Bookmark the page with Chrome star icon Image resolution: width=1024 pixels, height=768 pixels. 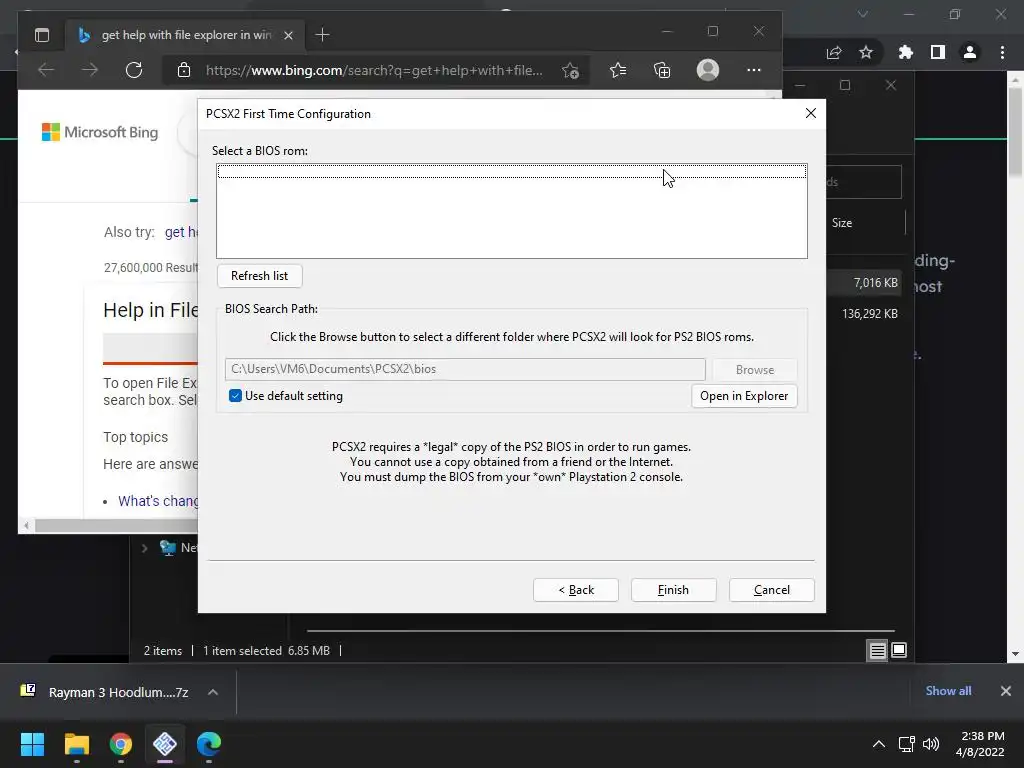pyautogui.click(x=866, y=52)
